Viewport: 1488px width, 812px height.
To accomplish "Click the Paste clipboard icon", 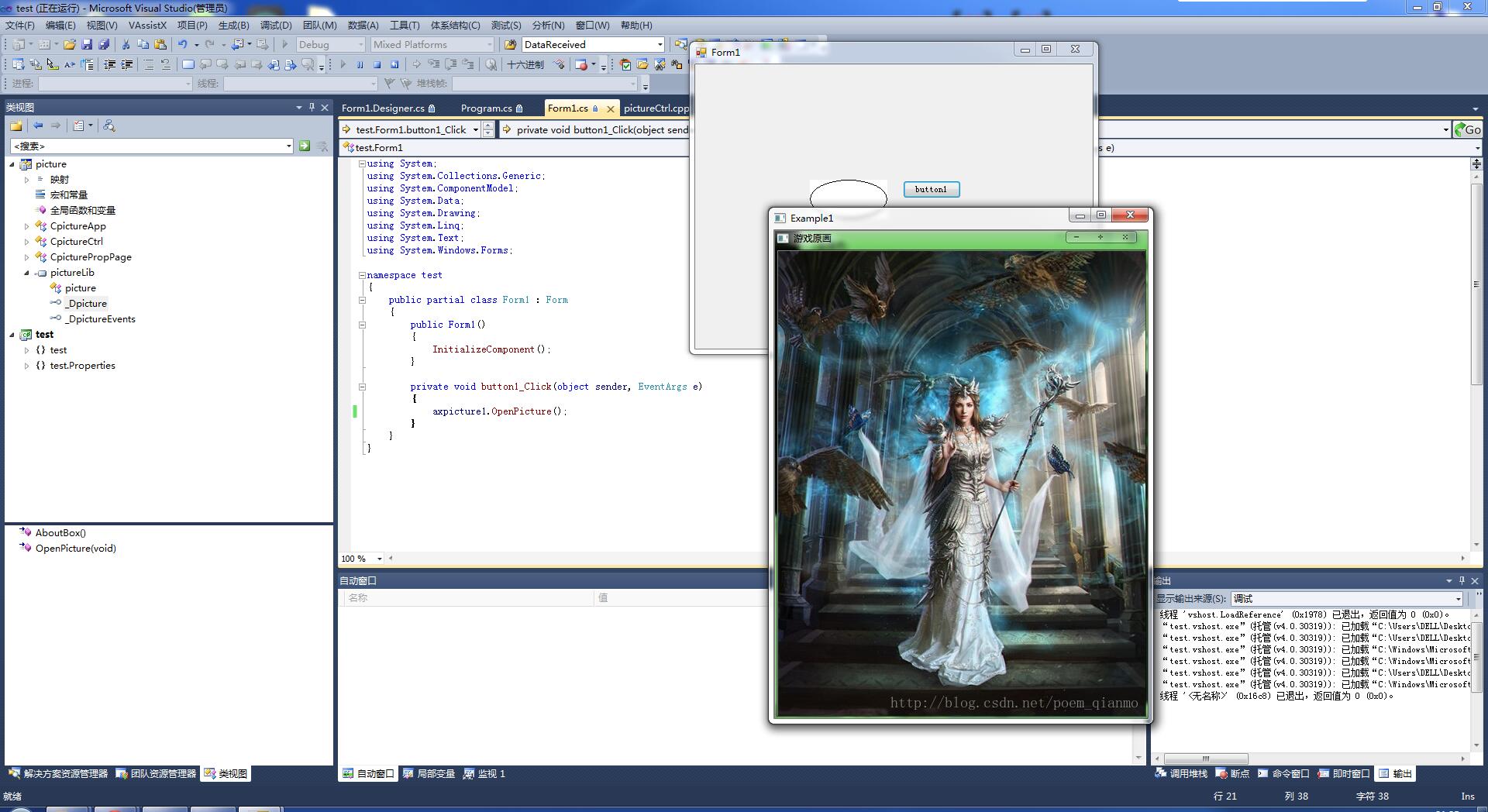I will [160, 45].
